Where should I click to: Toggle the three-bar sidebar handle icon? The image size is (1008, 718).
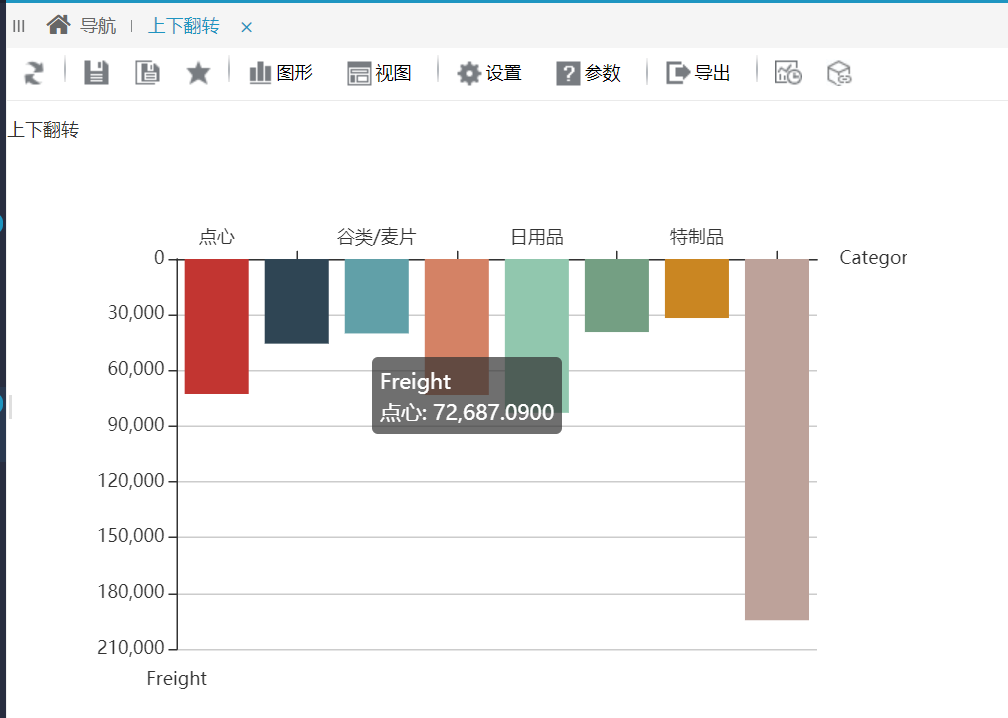pyautogui.click(x=19, y=26)
